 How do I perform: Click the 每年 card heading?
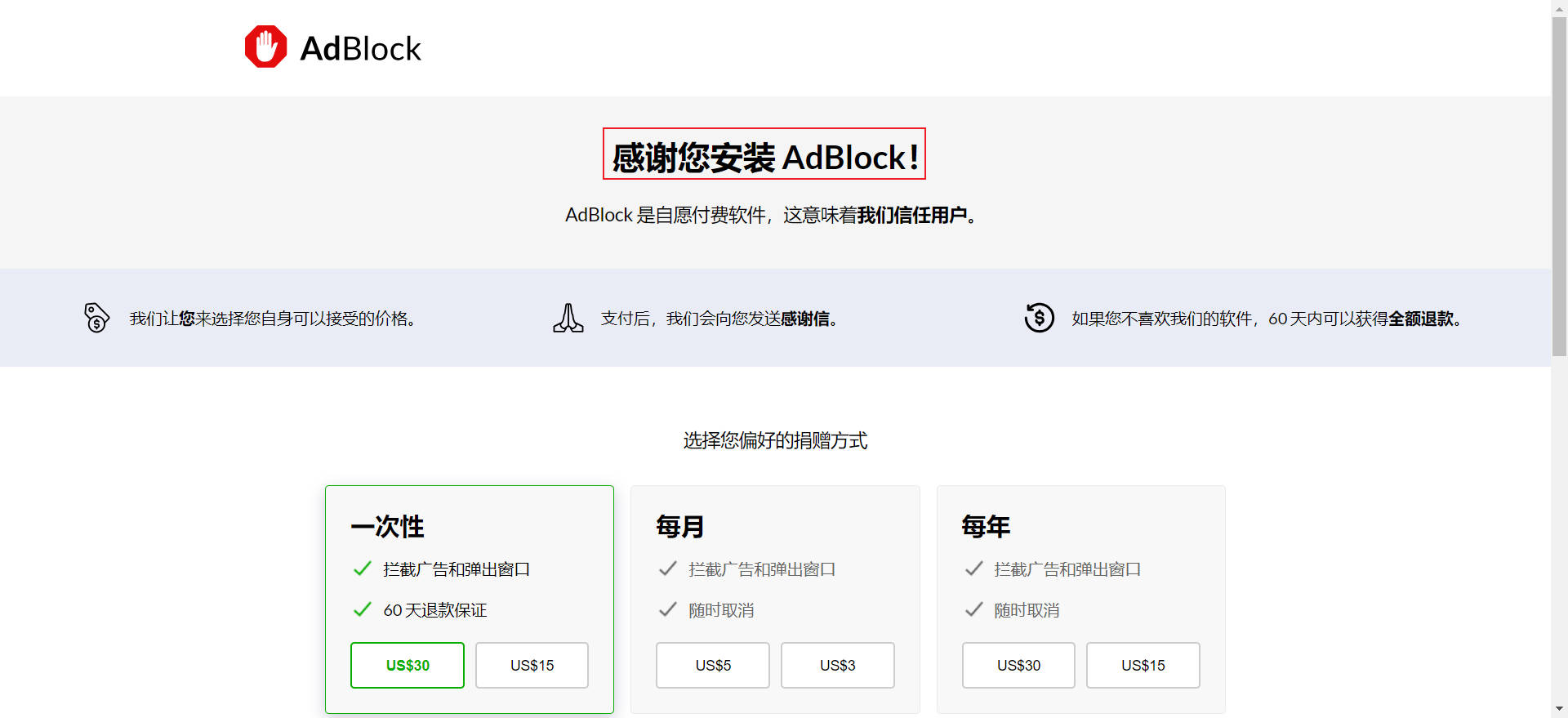pyautogui.click(x=986, y=527)
